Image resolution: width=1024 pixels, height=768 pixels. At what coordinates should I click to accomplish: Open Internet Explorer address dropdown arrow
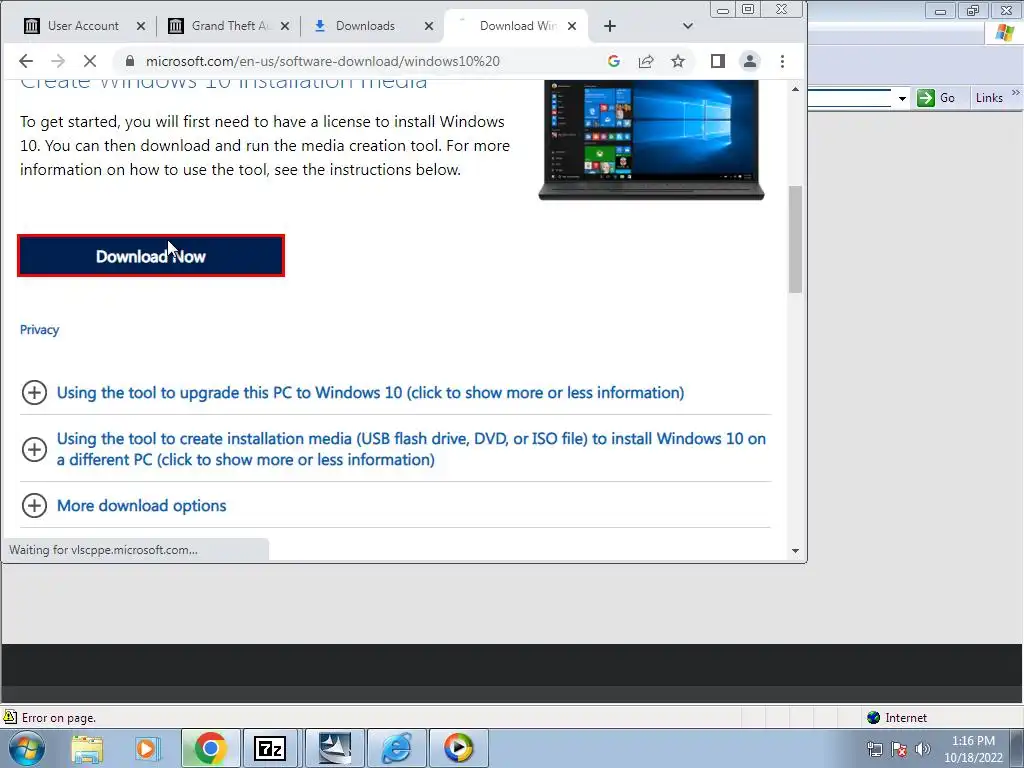coord(902,99)
